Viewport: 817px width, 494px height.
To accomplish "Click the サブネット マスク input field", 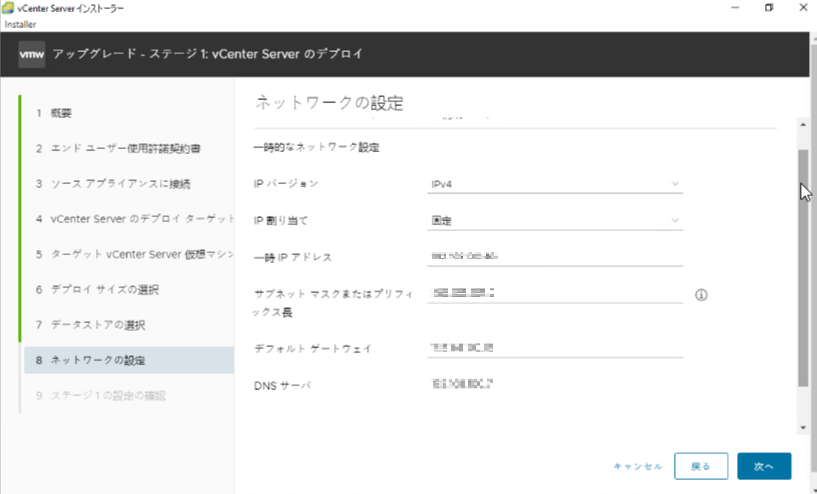I will (554, 293).
